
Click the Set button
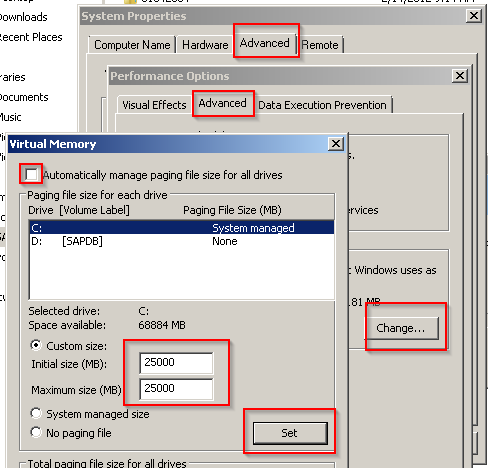click(290, 433)
